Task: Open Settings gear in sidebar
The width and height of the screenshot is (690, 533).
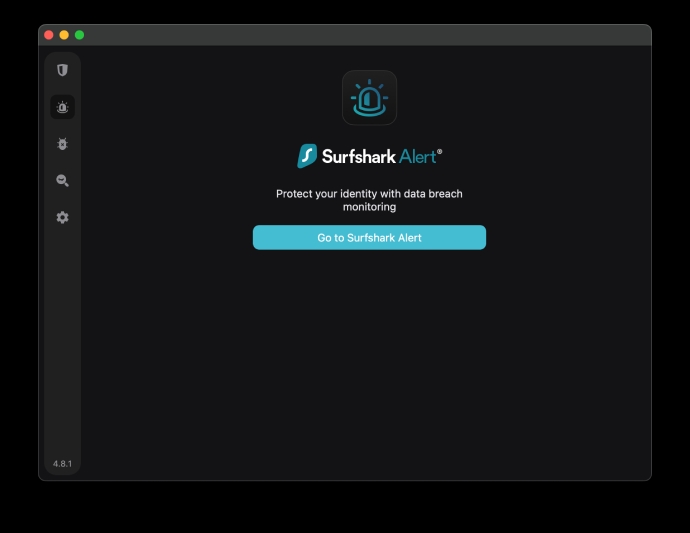Action: point(62,217)
